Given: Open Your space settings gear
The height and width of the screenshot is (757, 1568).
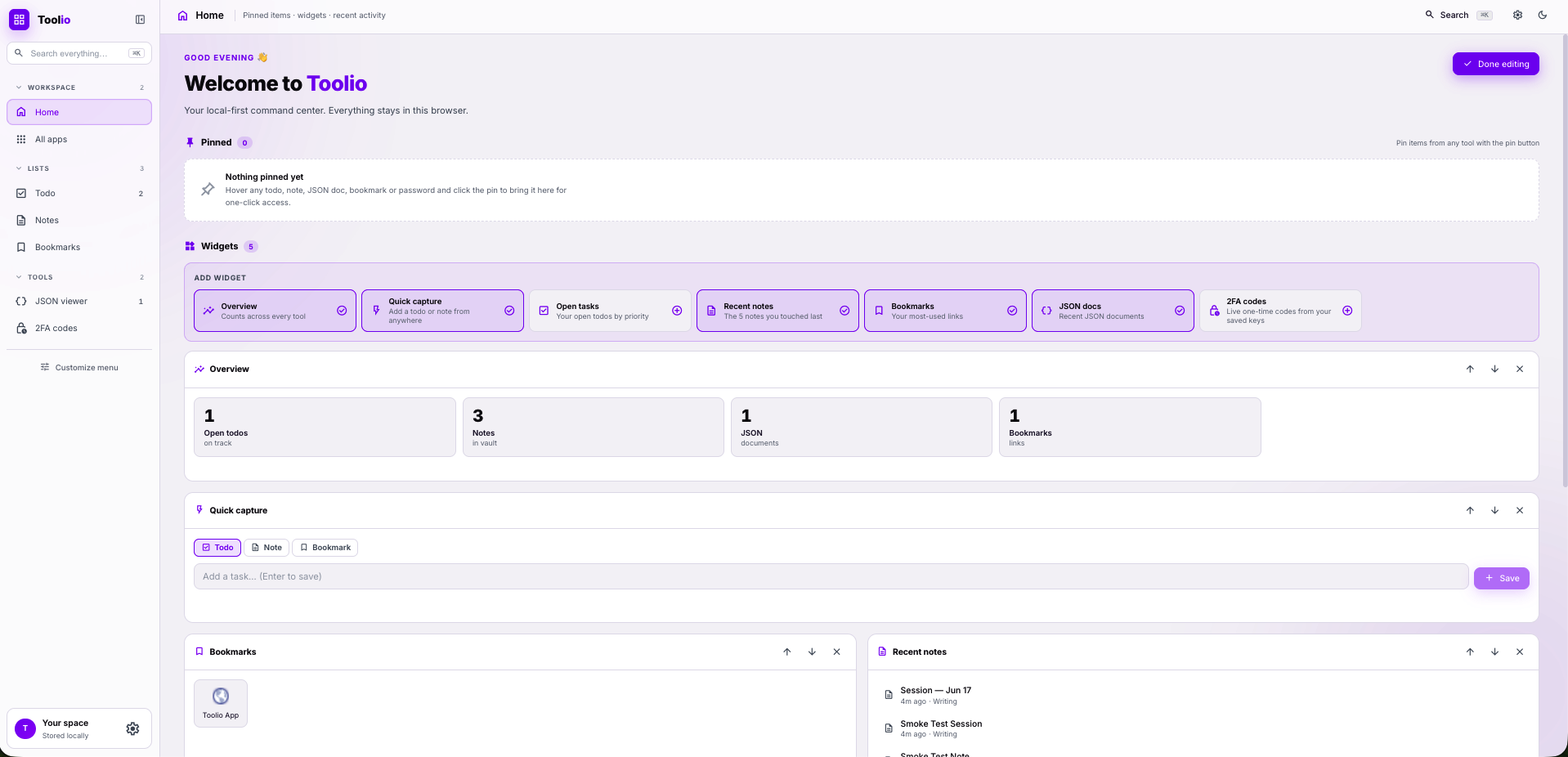Looking at the screenshot, I should (132, 728).
